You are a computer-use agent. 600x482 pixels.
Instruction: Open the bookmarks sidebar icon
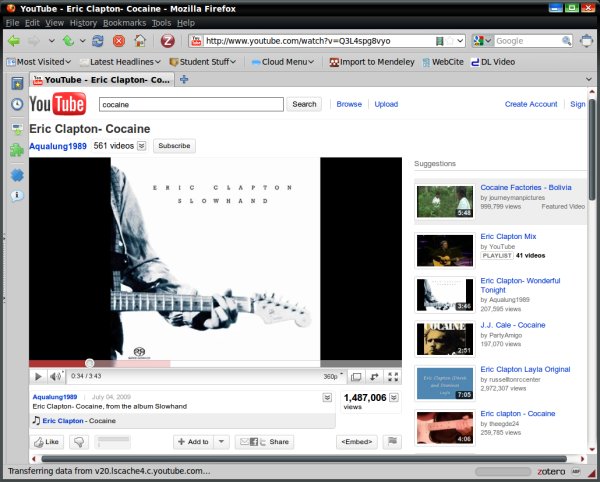click(x=17, y=83)
